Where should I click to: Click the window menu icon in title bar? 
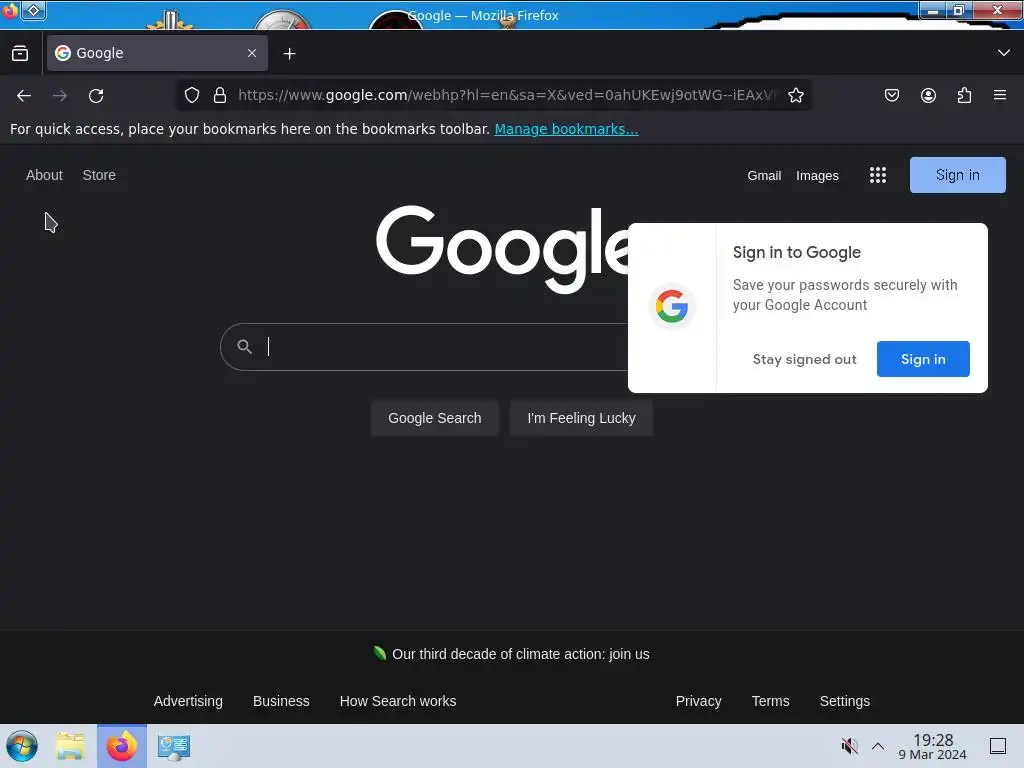tap(9, 10)
